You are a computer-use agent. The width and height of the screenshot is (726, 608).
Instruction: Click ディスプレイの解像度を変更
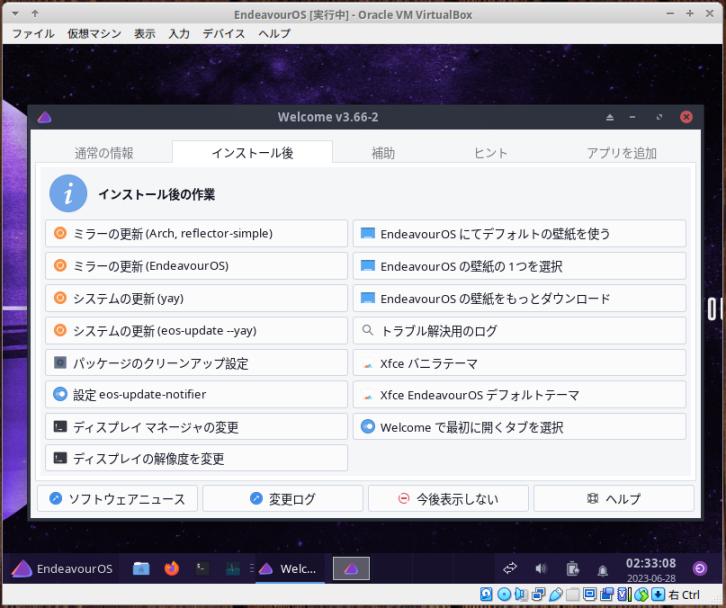coord(196,458)
